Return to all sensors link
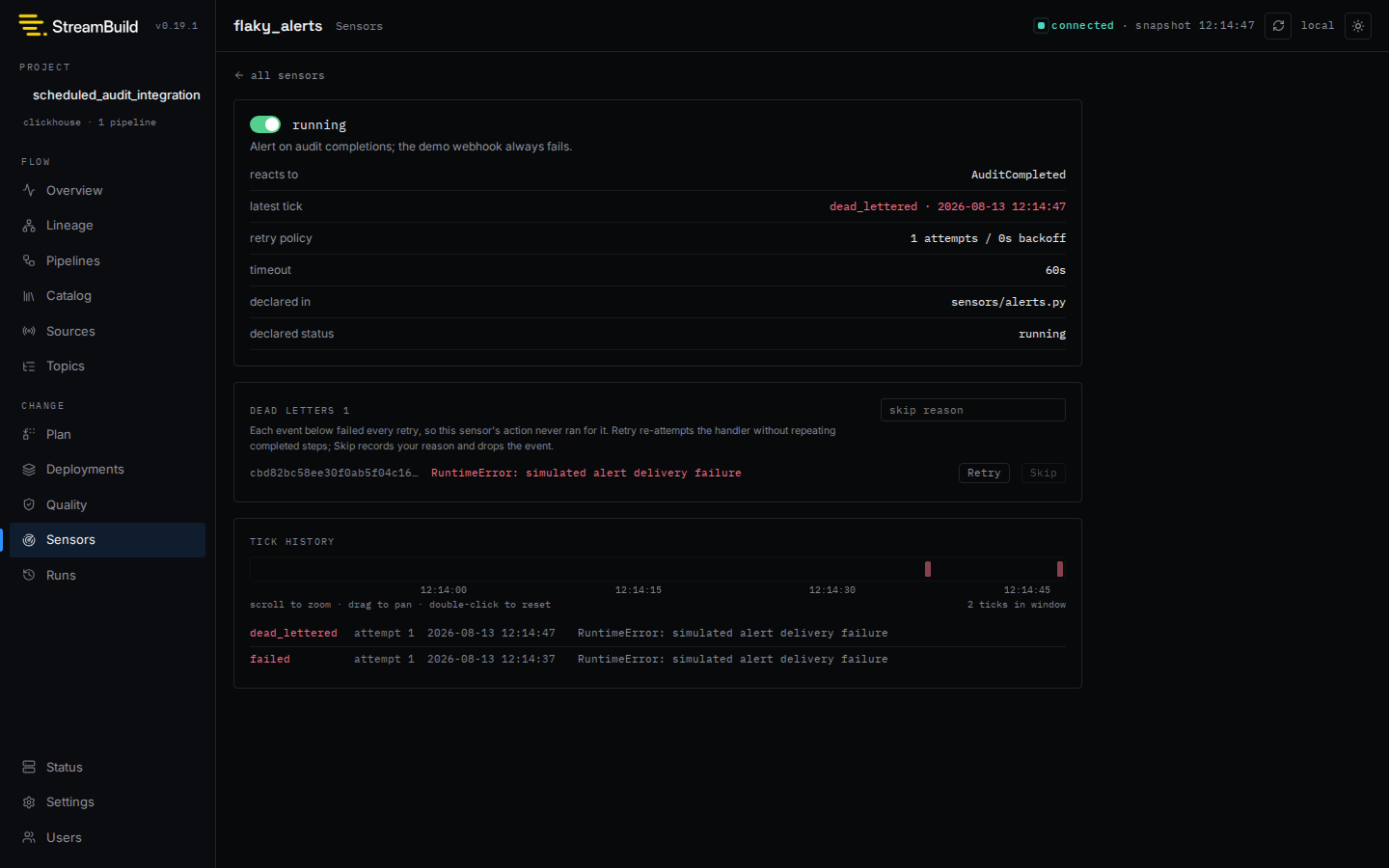The image size is (1389, 868). (280, 75)
